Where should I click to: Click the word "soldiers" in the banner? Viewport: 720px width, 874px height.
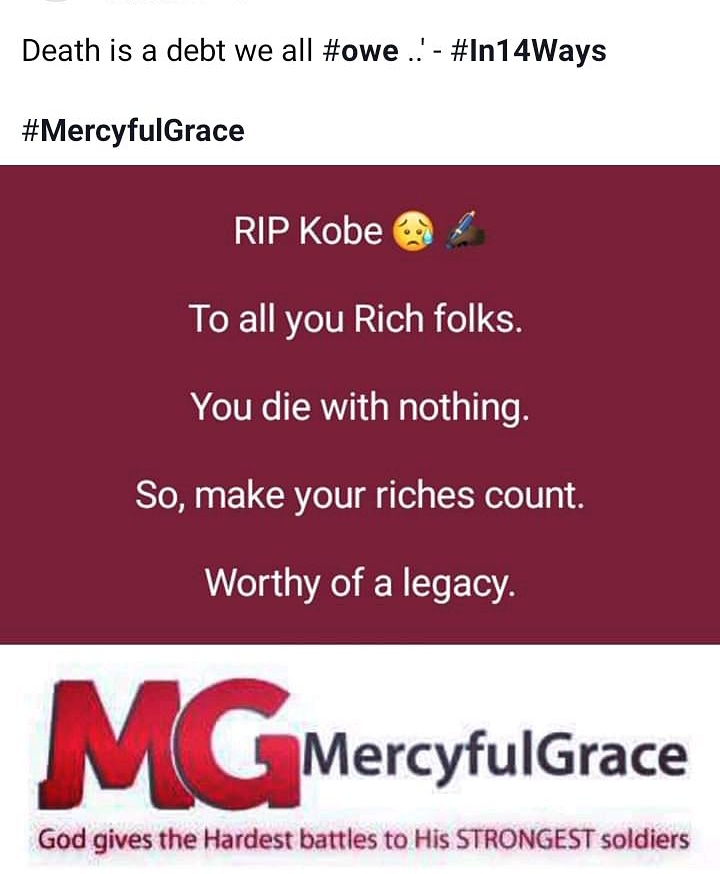coord(644,839)
